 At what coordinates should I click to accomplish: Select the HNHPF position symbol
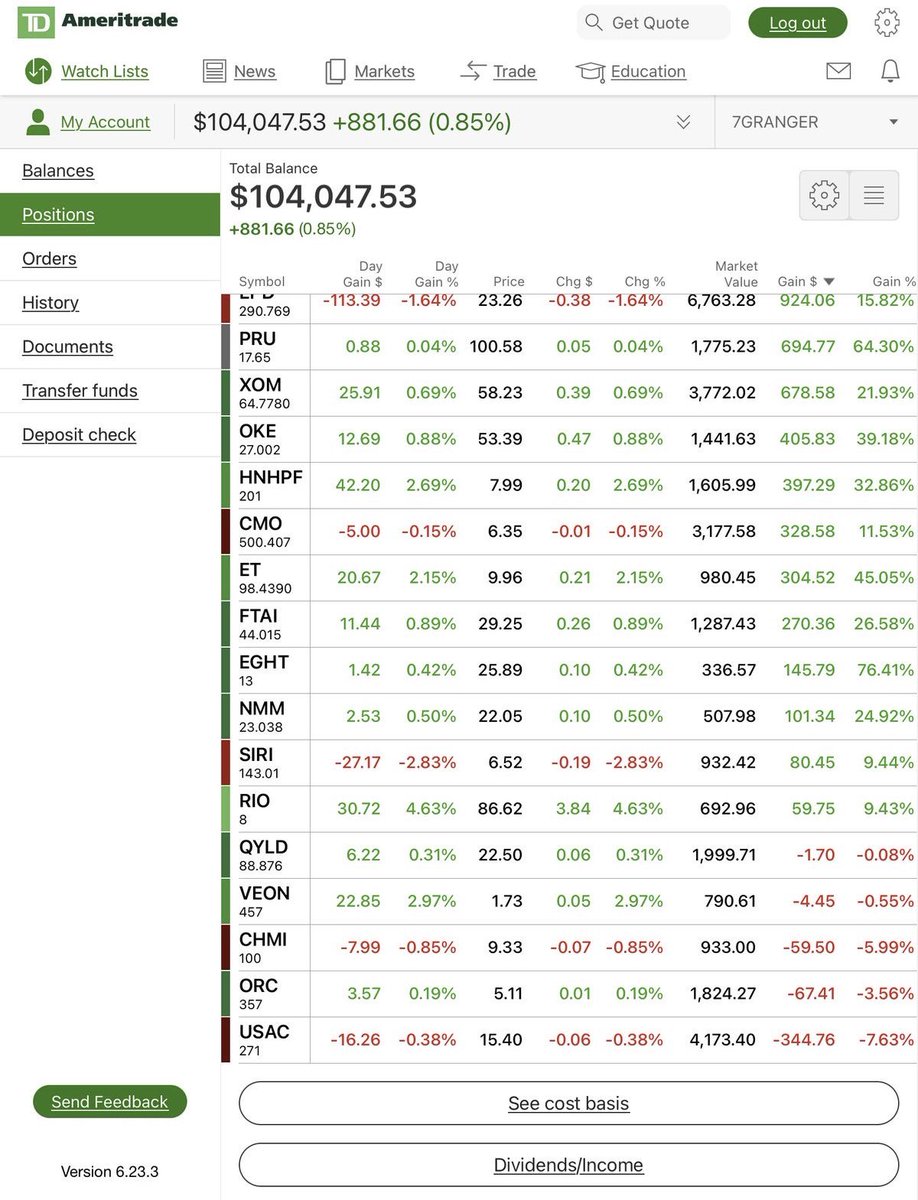(x=271, y=477)
